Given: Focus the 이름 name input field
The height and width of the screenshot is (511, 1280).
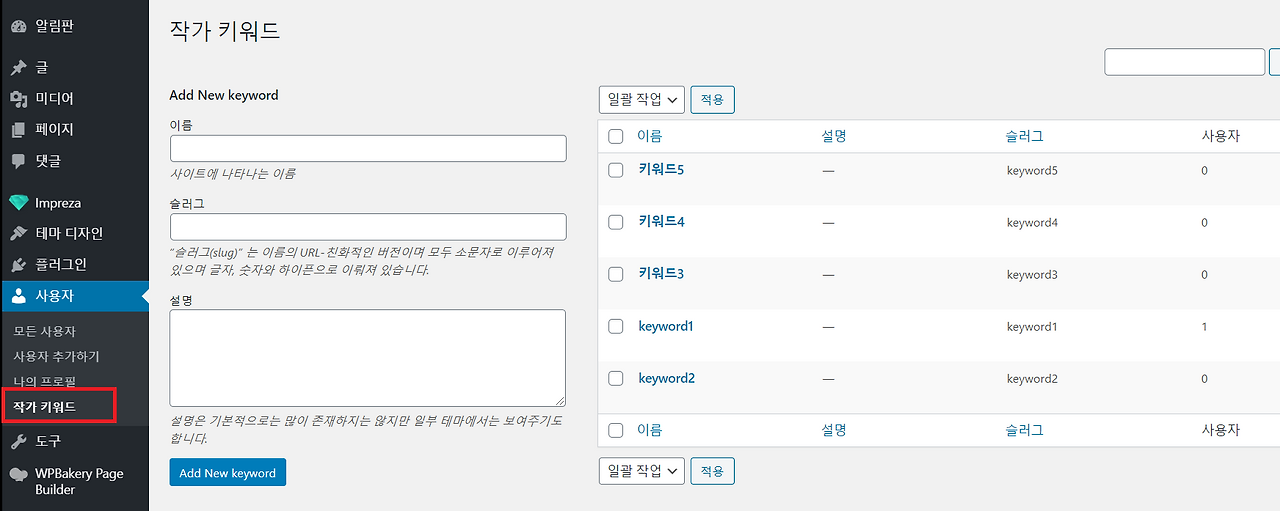Looking at the screenshot, I should (368, 148).
